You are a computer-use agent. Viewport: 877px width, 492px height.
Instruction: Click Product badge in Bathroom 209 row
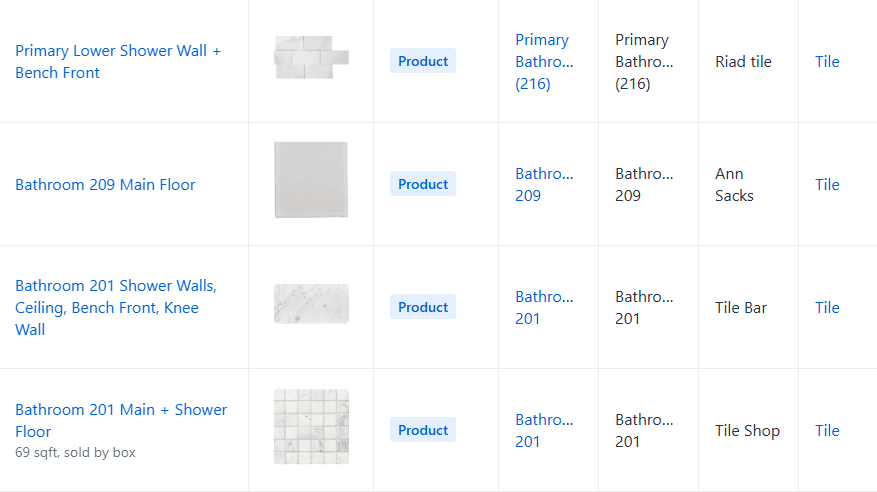click(x=423, y=184)
